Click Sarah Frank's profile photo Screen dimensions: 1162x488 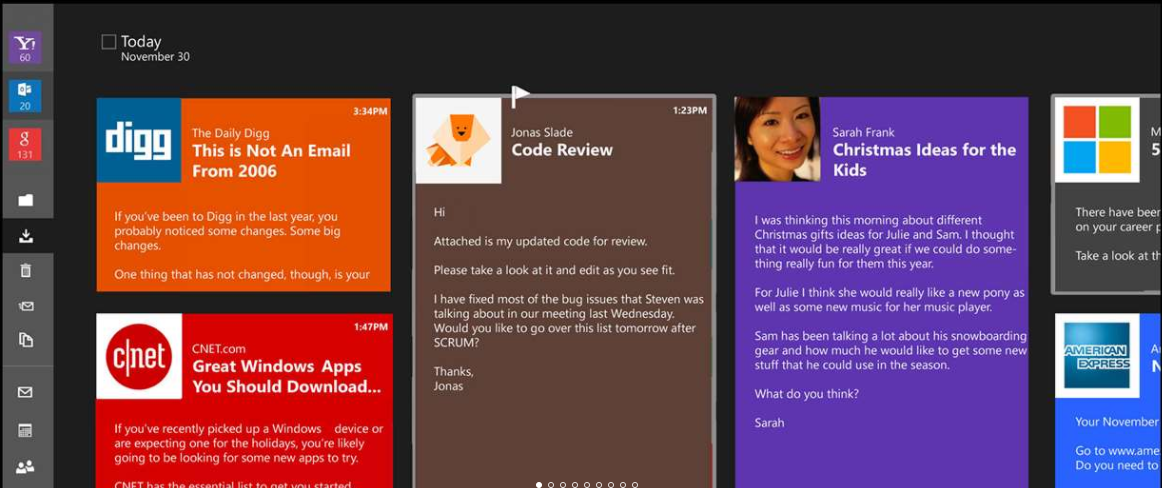(x=777, y=139)
